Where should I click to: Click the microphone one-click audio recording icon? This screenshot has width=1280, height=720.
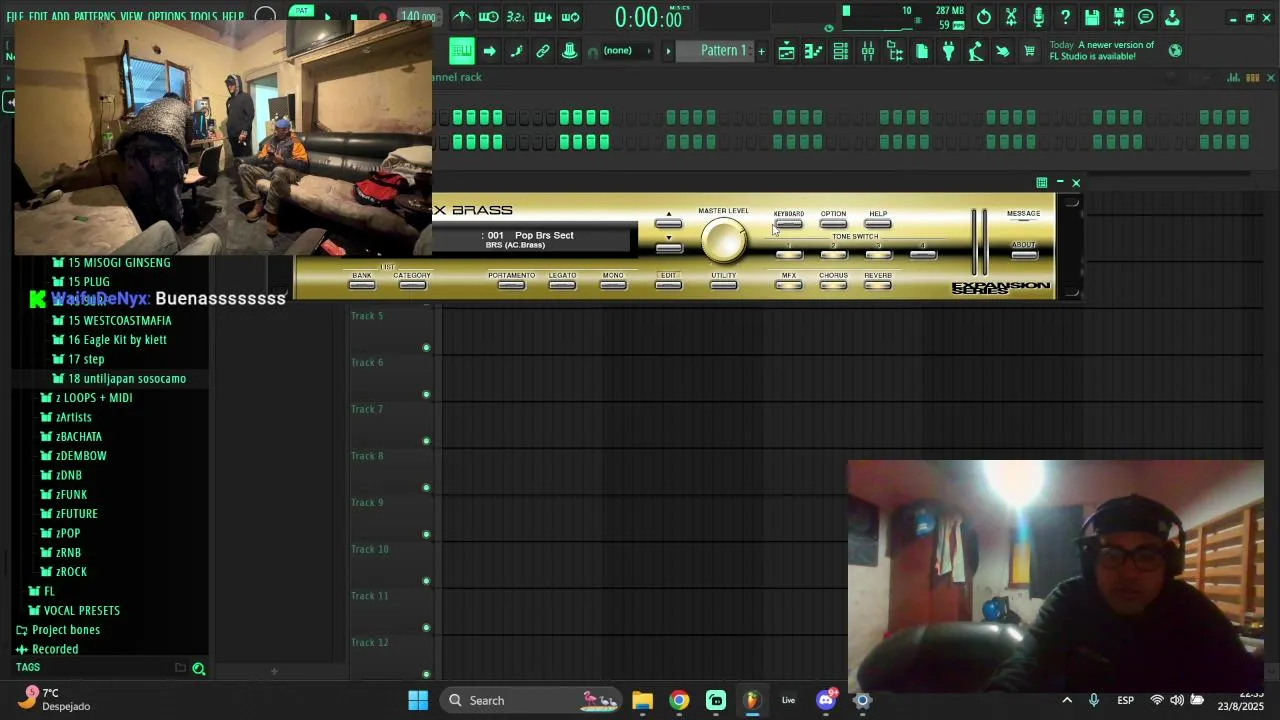[1038, 17]
